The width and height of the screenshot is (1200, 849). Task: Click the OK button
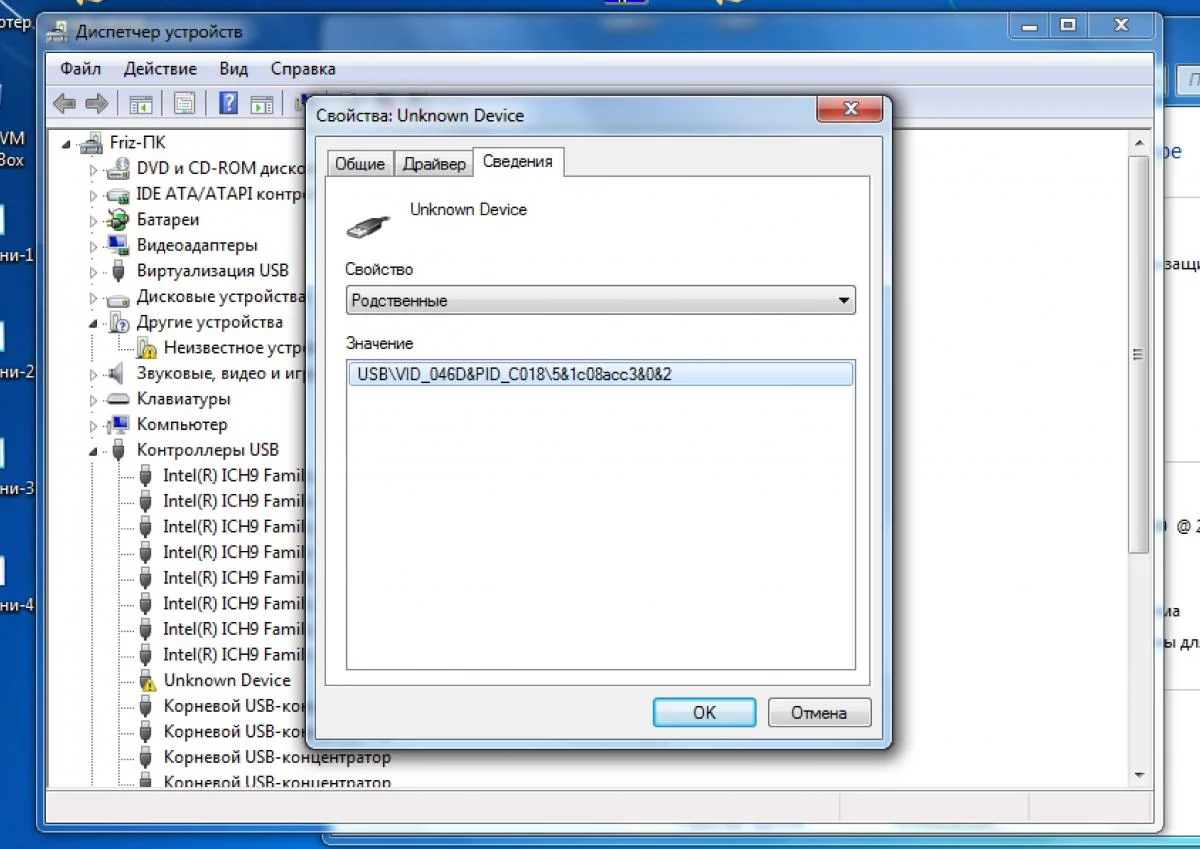(x=704, y=712)
